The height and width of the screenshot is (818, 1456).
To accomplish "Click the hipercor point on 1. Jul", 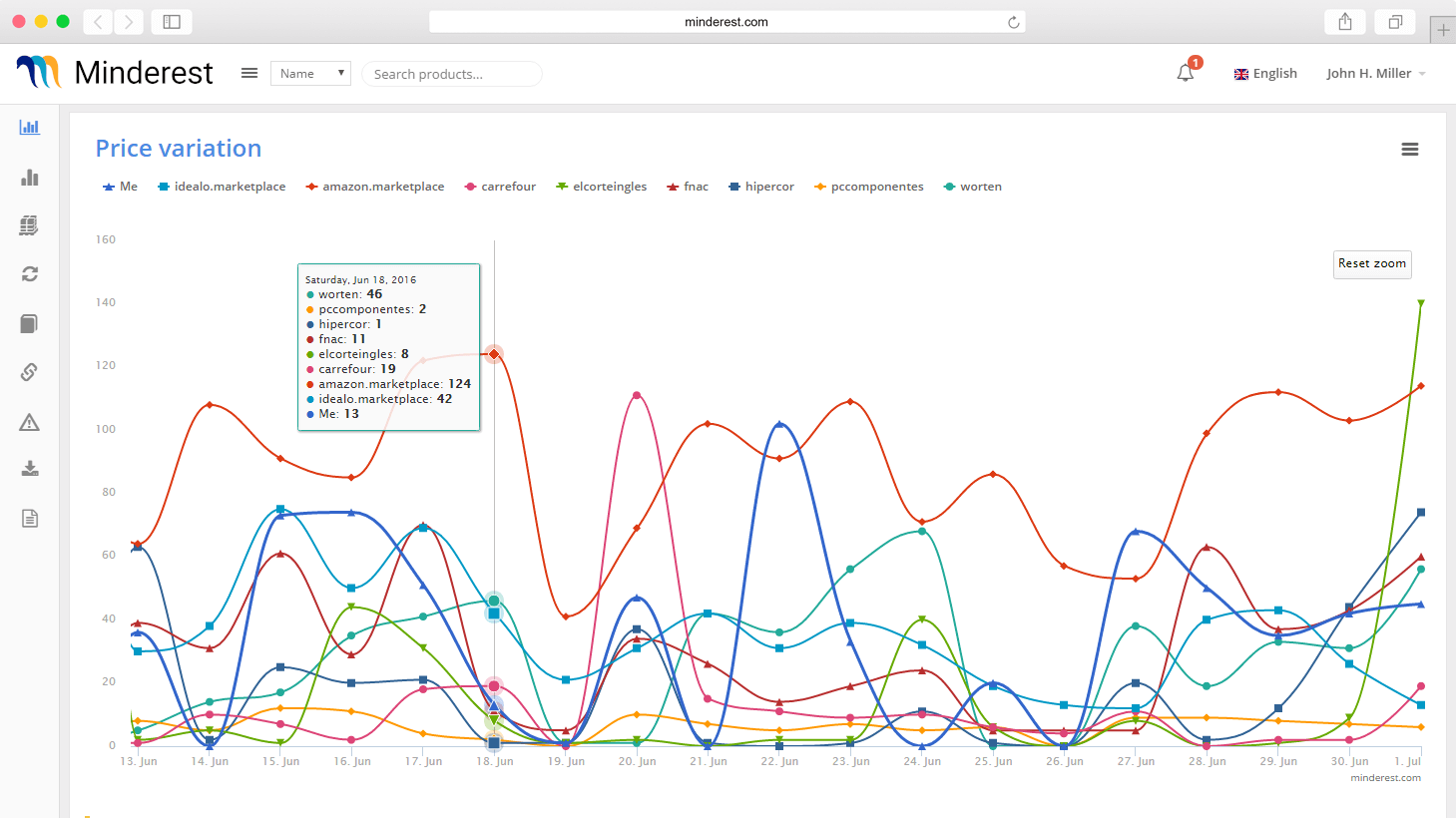I will [x=1421, y=513].
